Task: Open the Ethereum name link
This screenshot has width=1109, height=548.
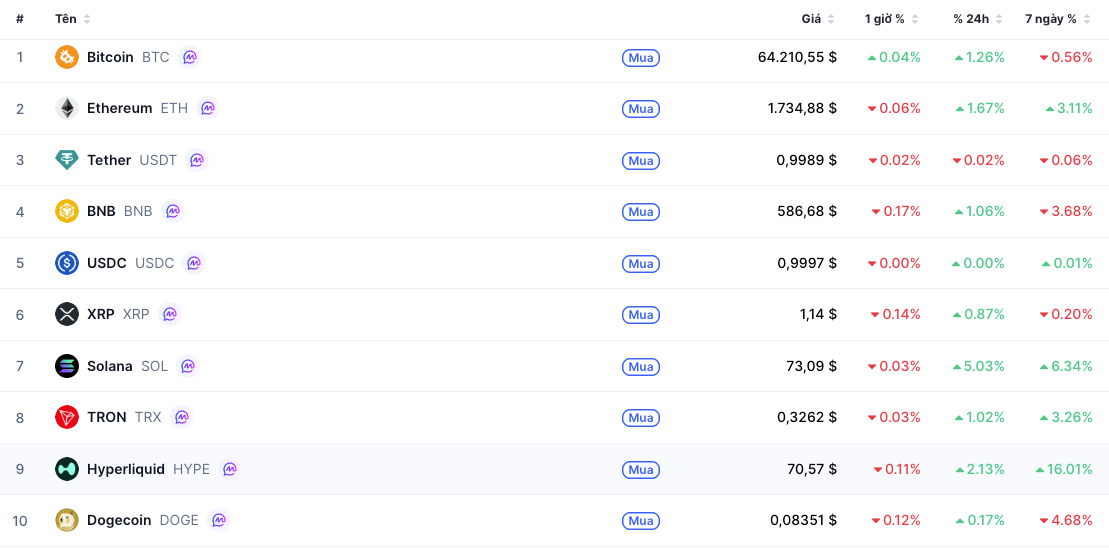Action: point(120,108)
